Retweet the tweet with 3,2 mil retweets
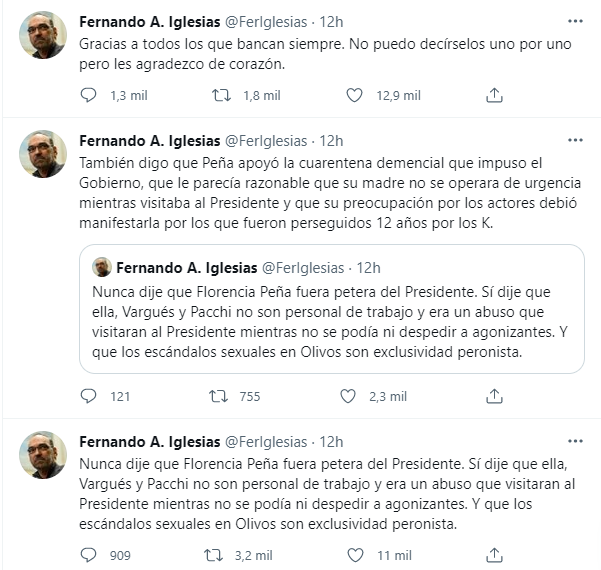 213,555
